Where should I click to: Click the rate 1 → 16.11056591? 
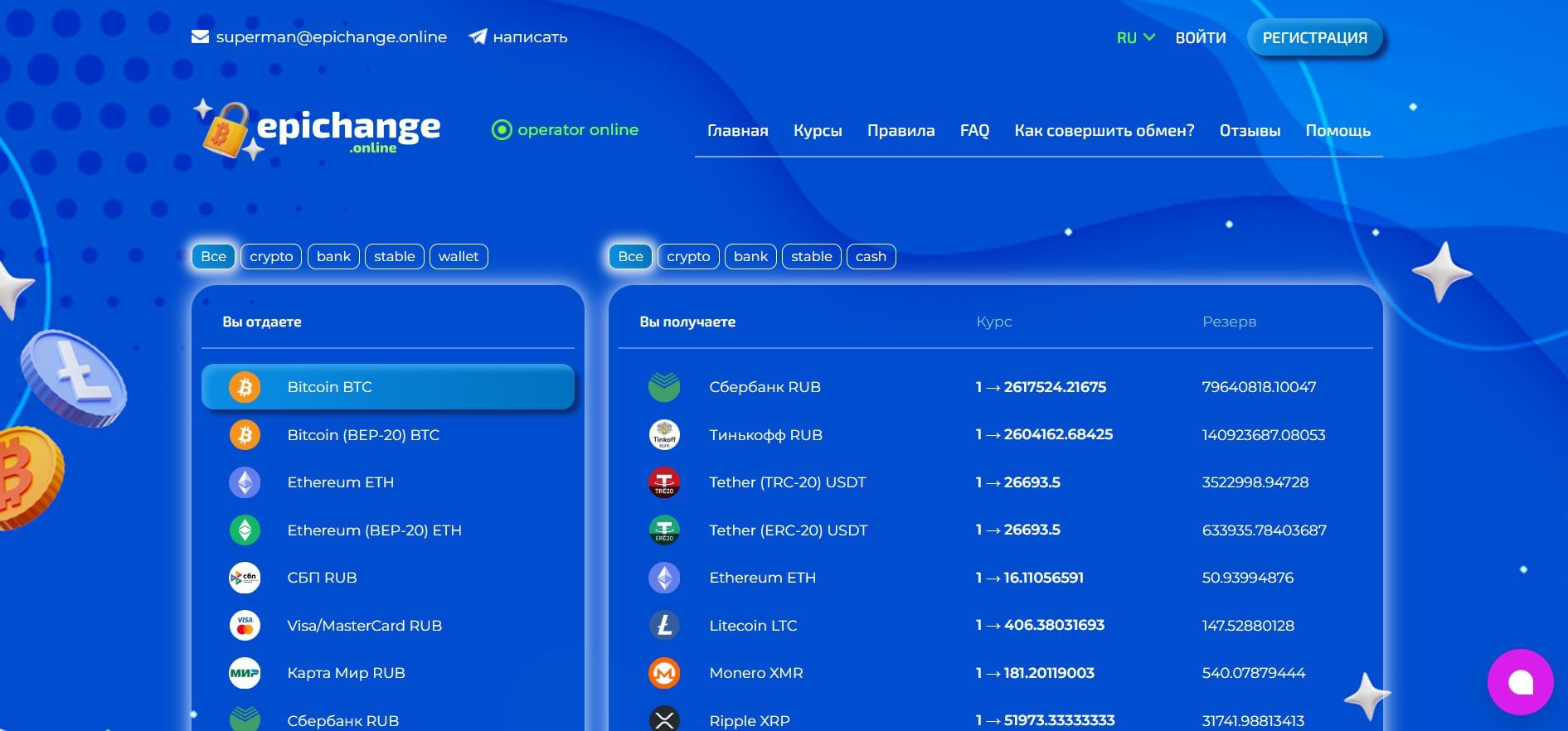coord(1029,578)
